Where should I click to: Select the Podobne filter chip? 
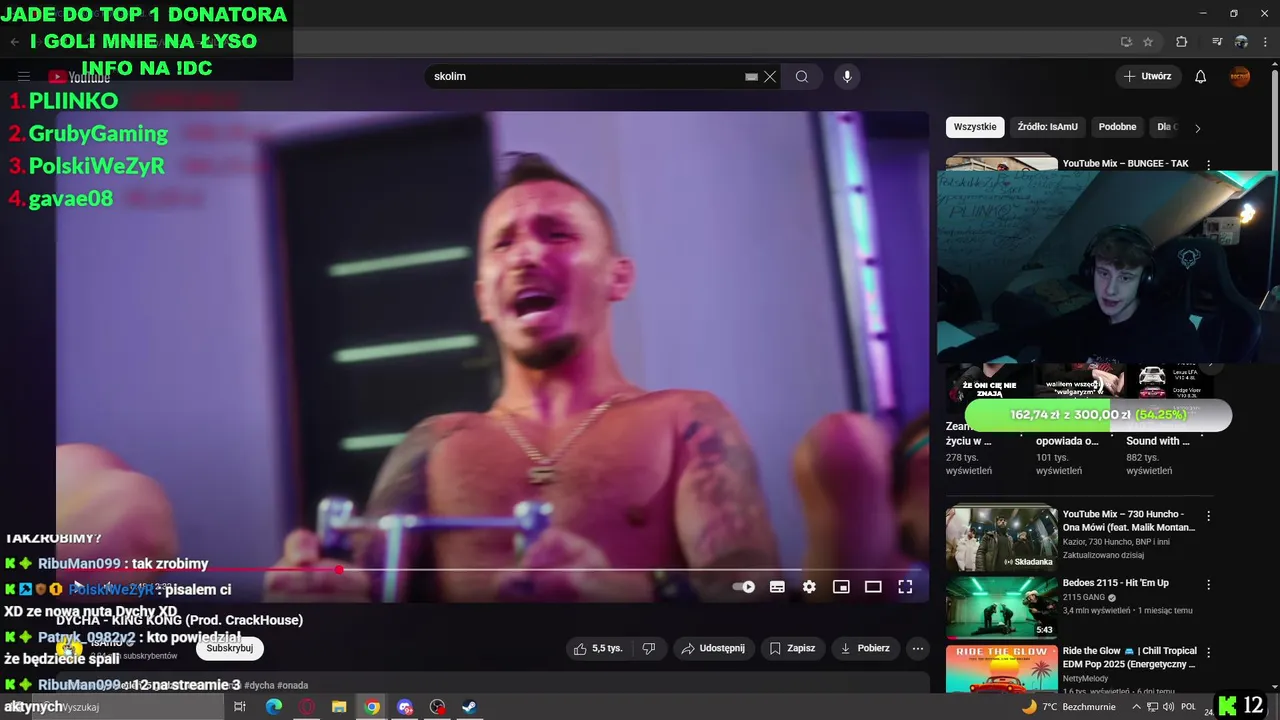coord(1117,127)
